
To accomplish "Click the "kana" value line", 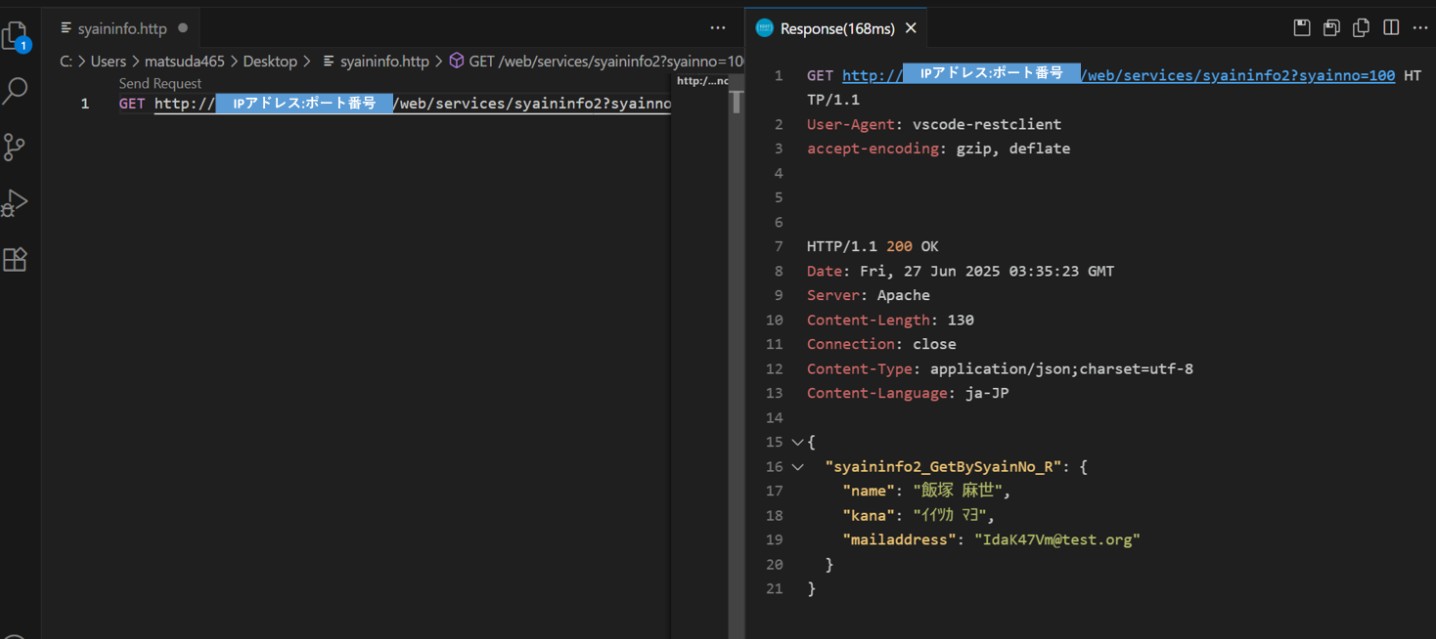I will pos(918,516).
